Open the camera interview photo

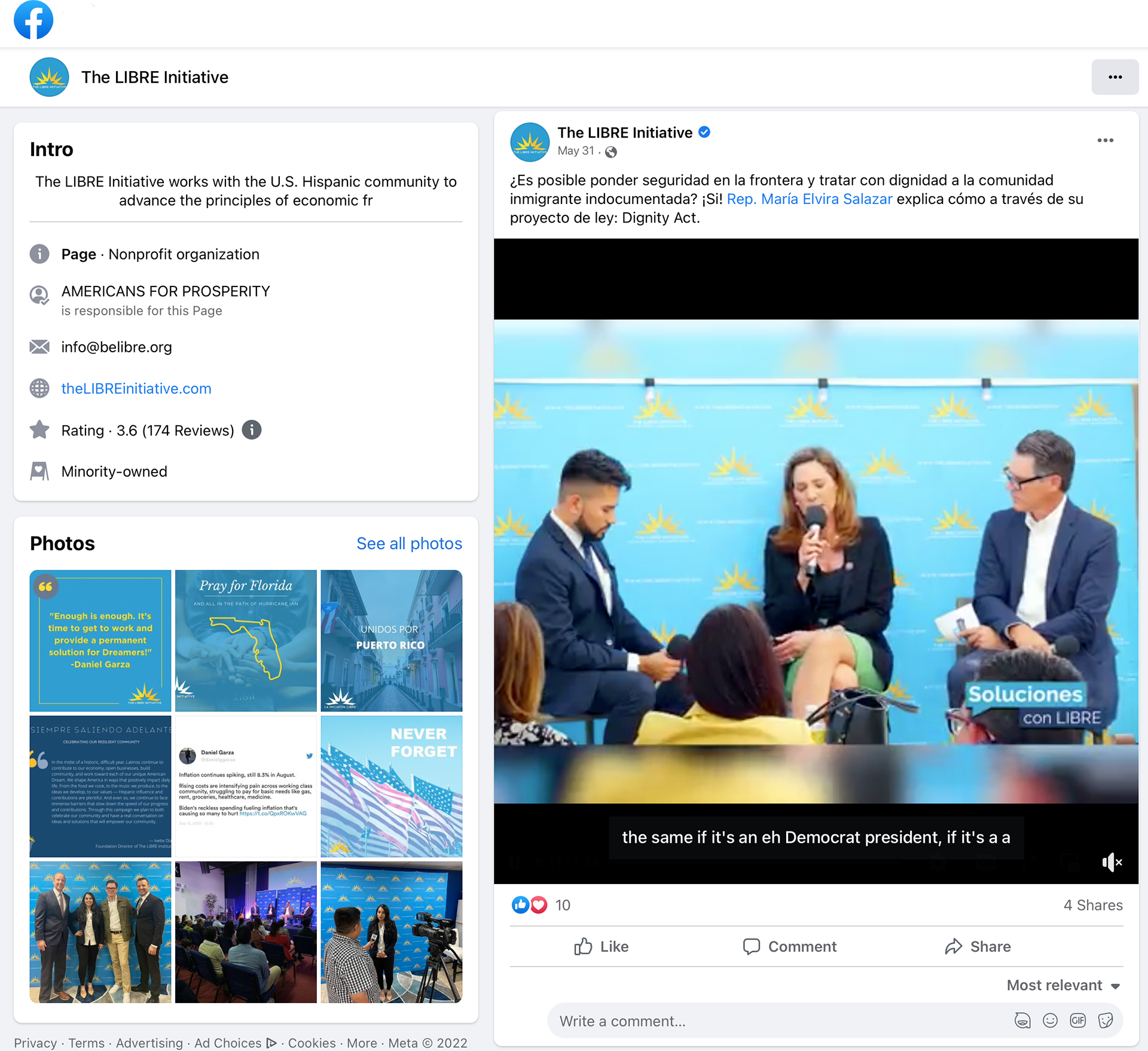click(x=392, y=932)
